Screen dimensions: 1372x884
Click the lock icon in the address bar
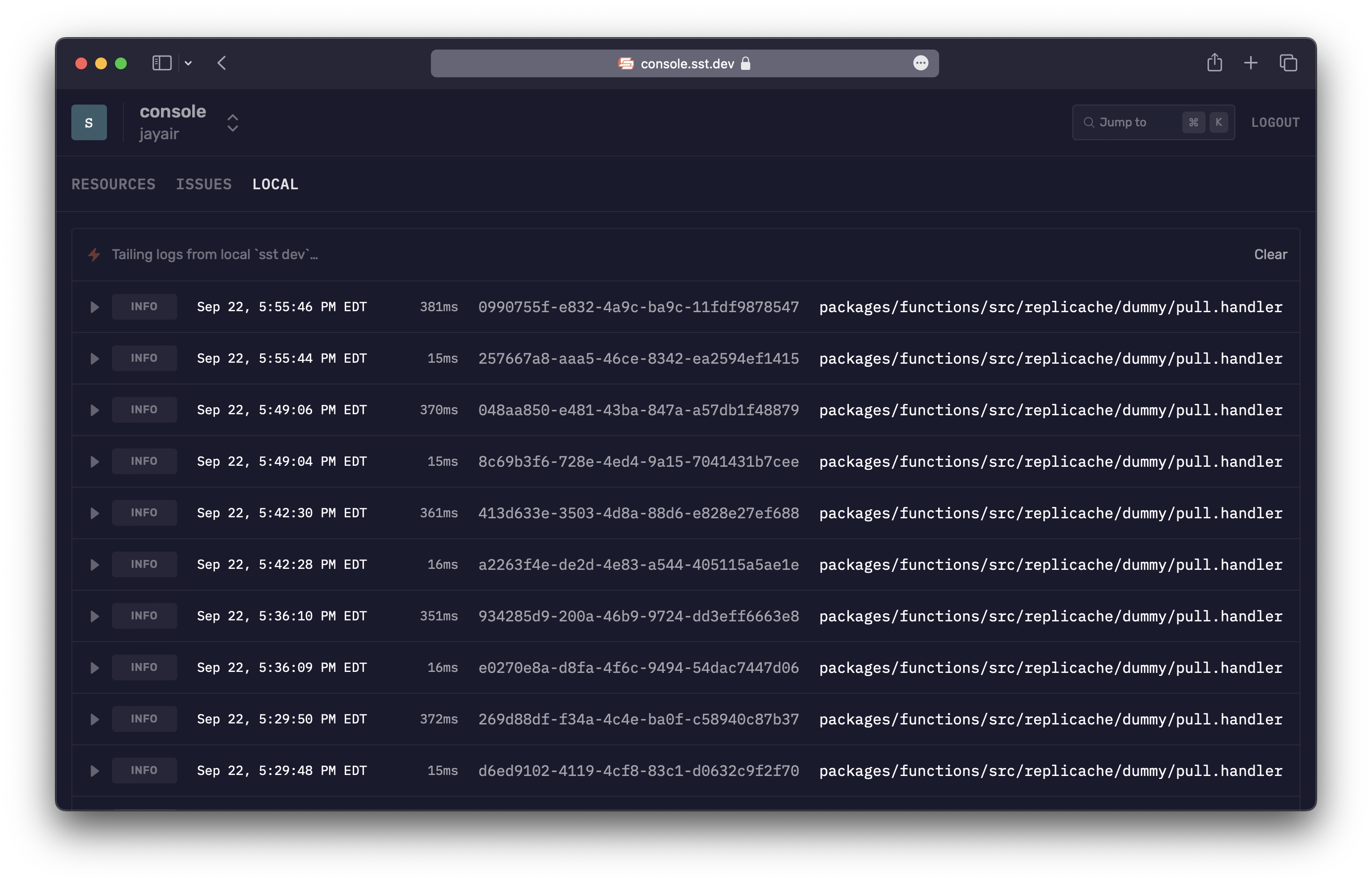(x=746, y=64)
